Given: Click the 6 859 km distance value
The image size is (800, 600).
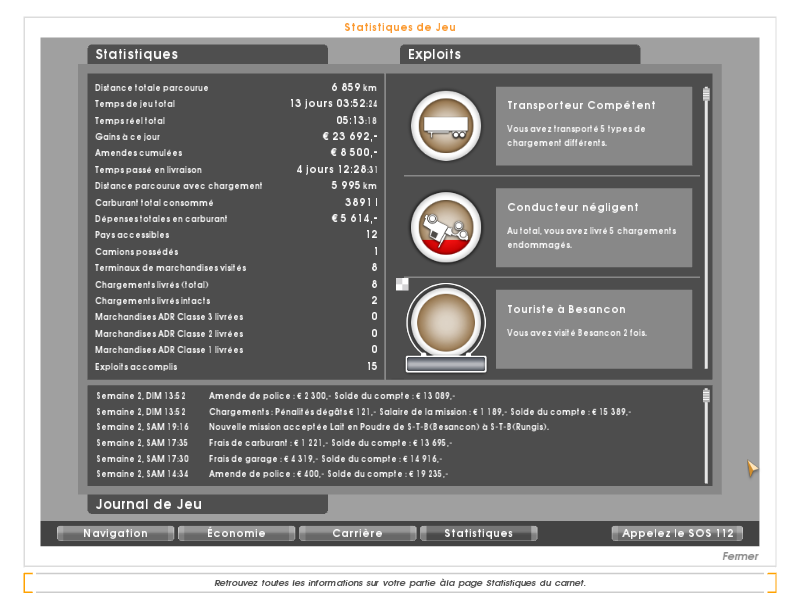Looking at the screenshot, I should (x=354, y=87).
